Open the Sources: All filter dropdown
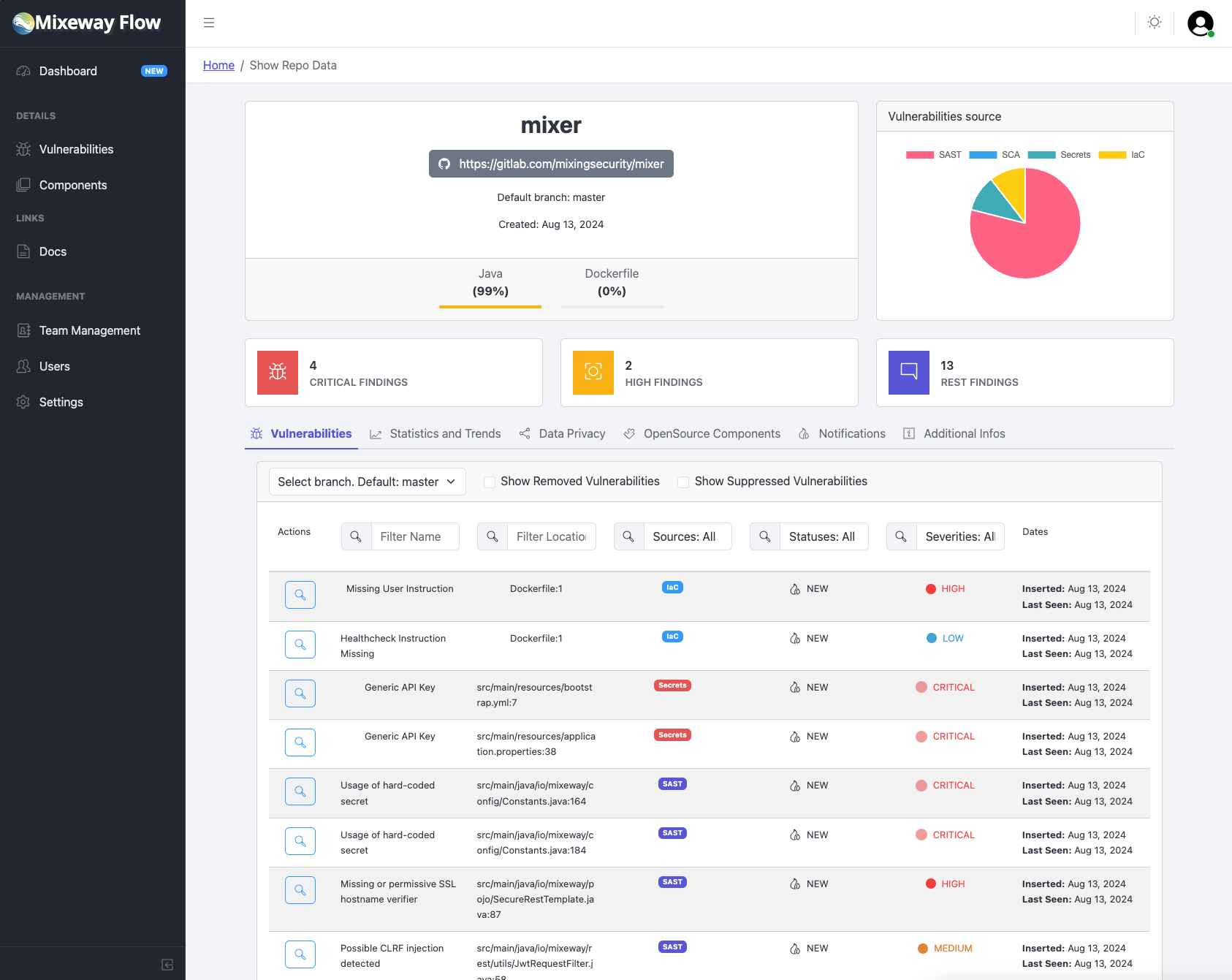Viewport: 1232px width, 980px height. point(688,536)
